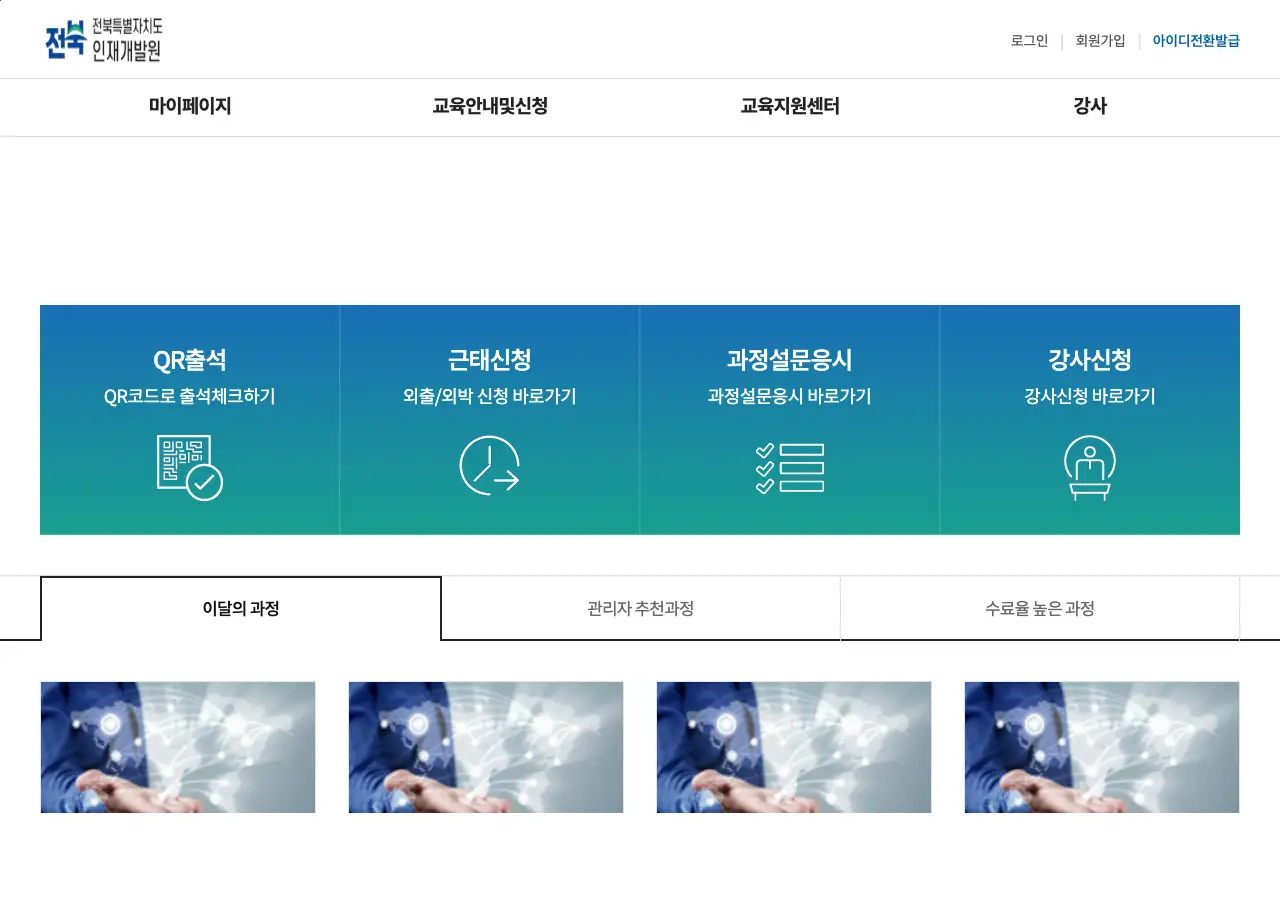Click the 회원가입 link

pos(1100,41)
